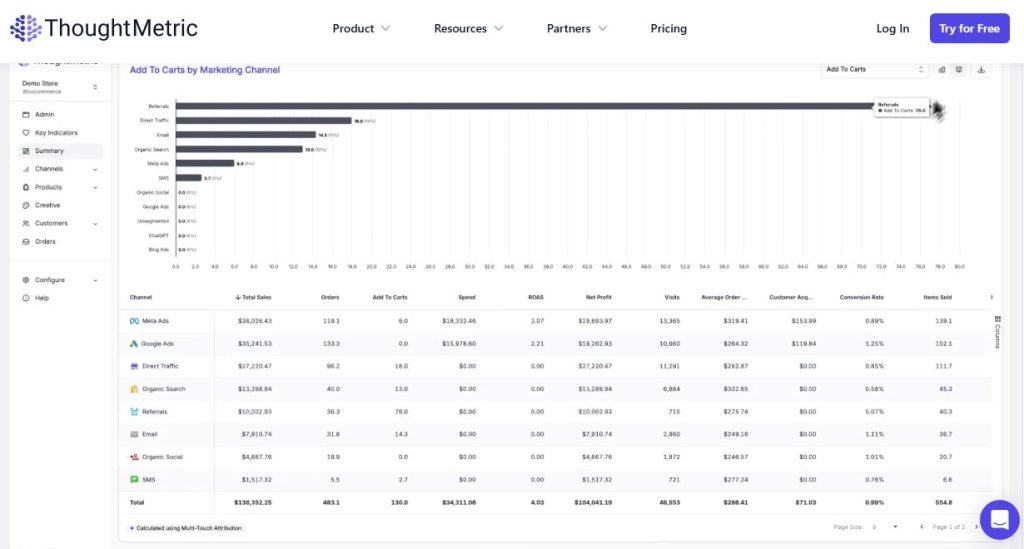Download the Add To Carts chart
This screenshot has height=549, width=1024.
(x=981, y=69)
